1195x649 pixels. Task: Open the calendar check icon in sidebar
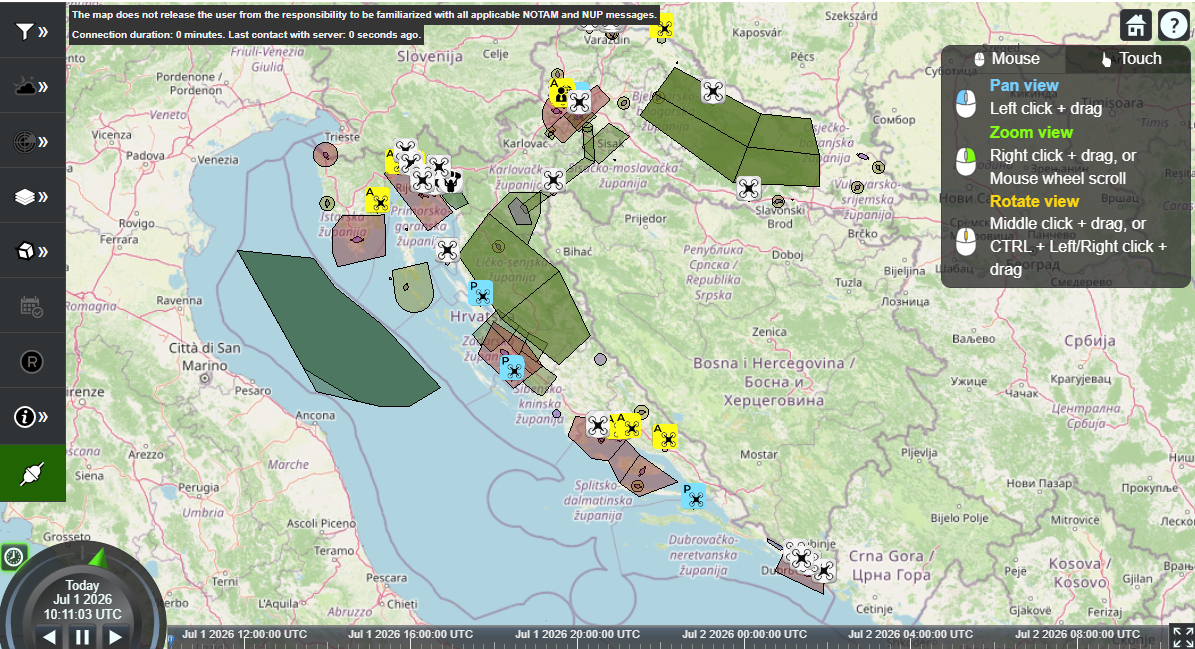click(x=32, y=307)
